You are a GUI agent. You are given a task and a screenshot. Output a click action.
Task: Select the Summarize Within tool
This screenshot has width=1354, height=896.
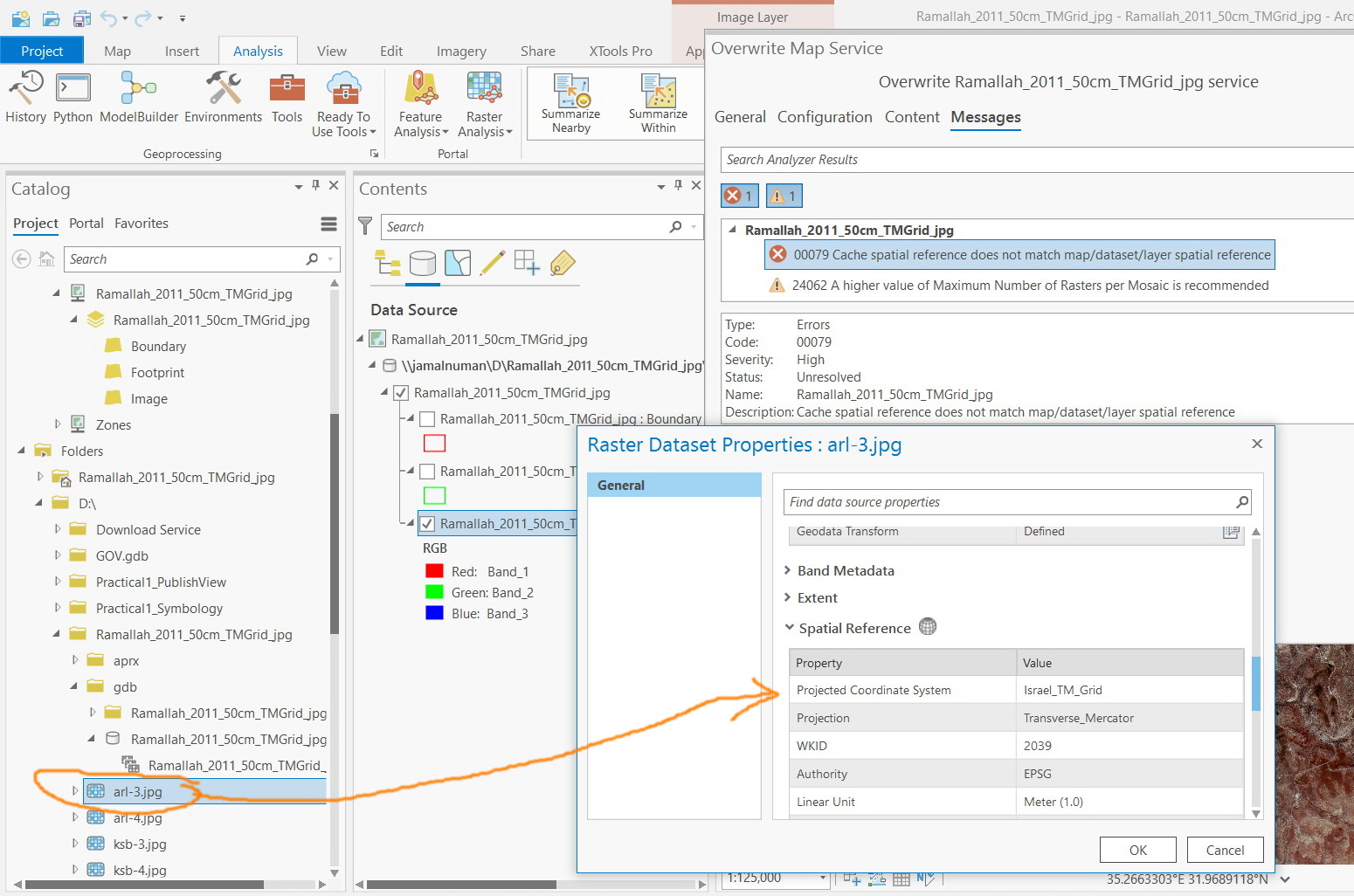658,103
